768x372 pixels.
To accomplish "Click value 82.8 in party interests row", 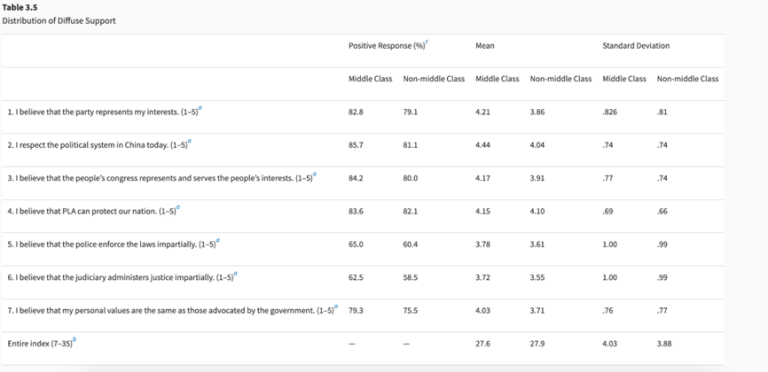I will (356, 112).
